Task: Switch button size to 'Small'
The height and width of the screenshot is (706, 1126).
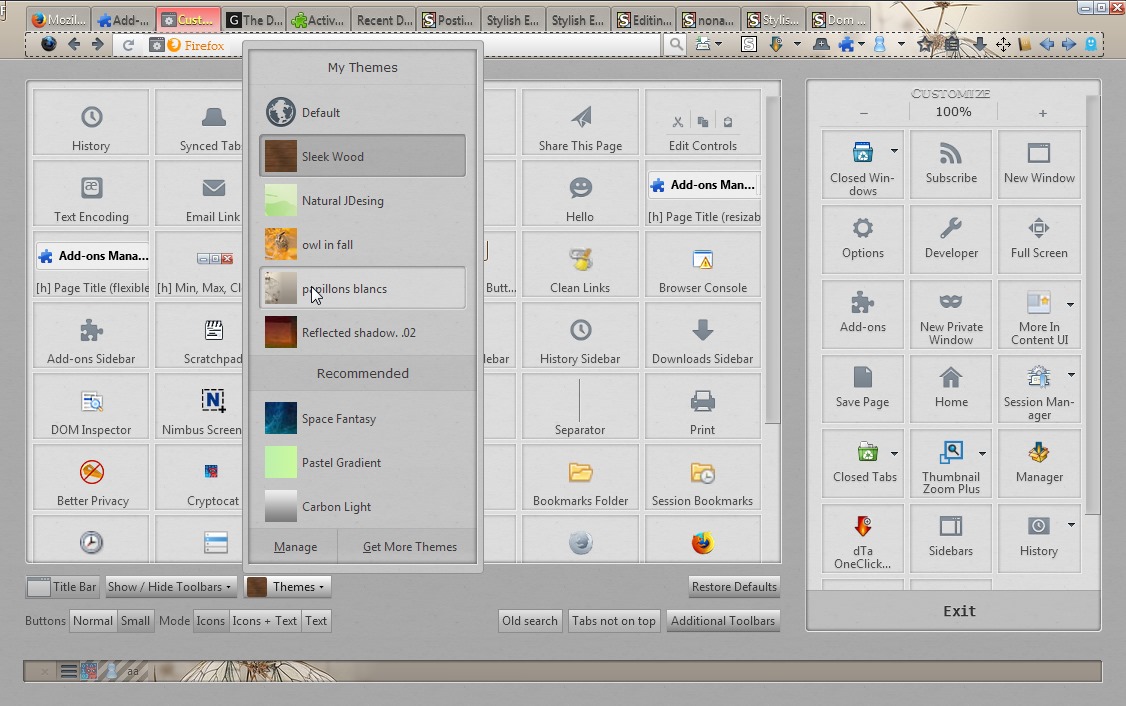Action: pos(135,620)
